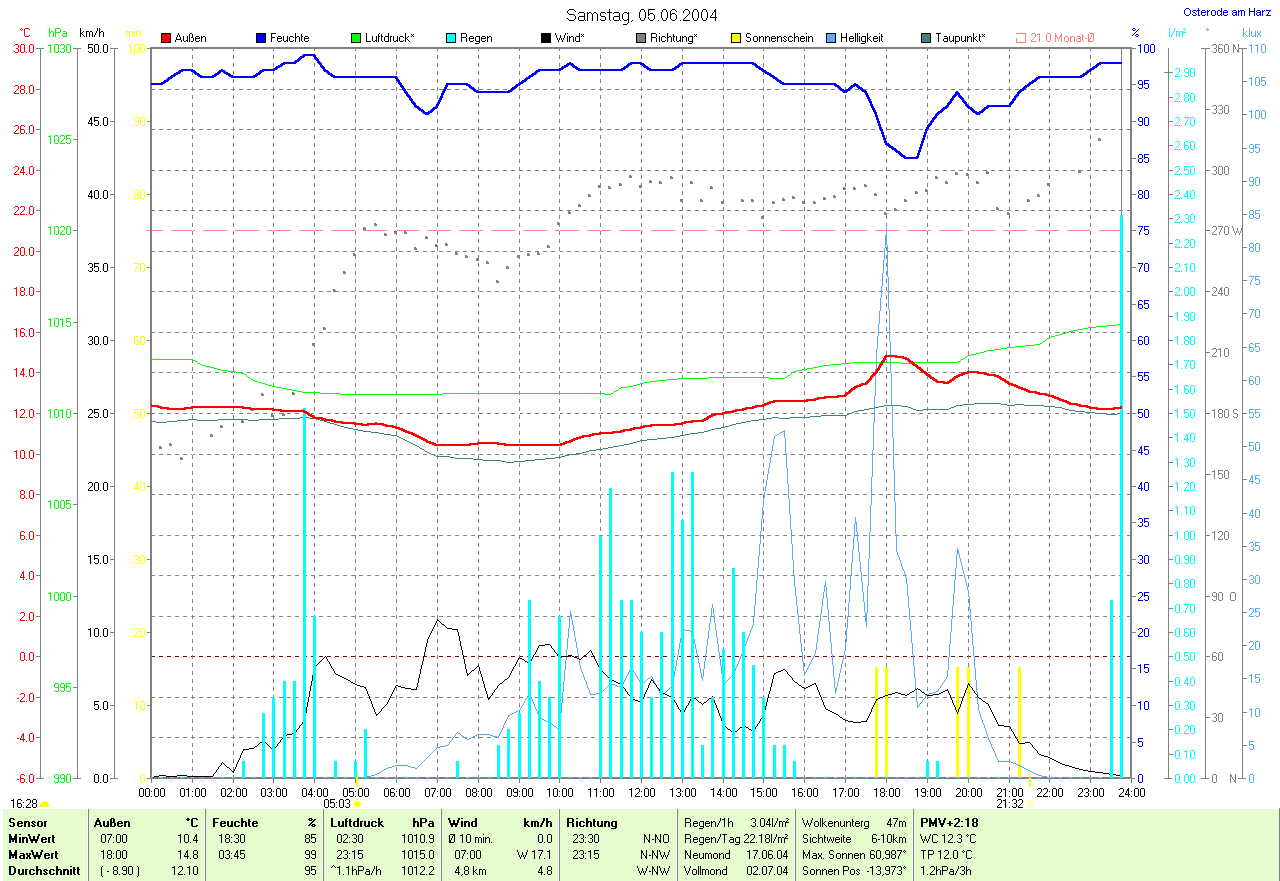Click the sunset icon next to 21:32
The width and height of the screenshot is (1280, 881).
[x=1031, y=803]
